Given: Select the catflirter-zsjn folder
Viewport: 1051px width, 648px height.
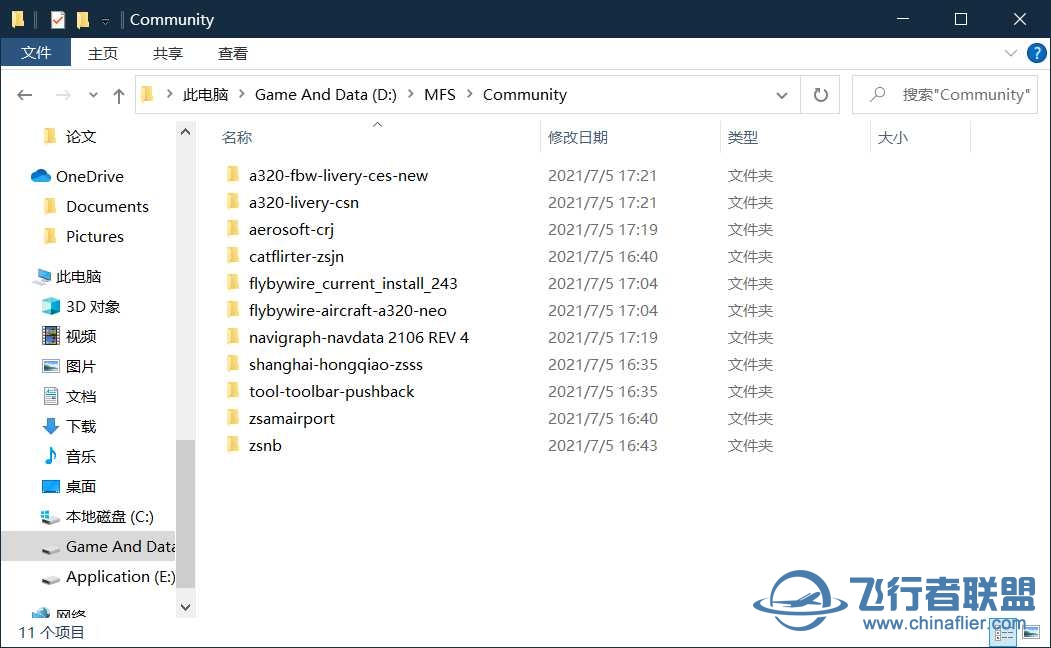Looking at the screenshot, I should click(296, 257).
